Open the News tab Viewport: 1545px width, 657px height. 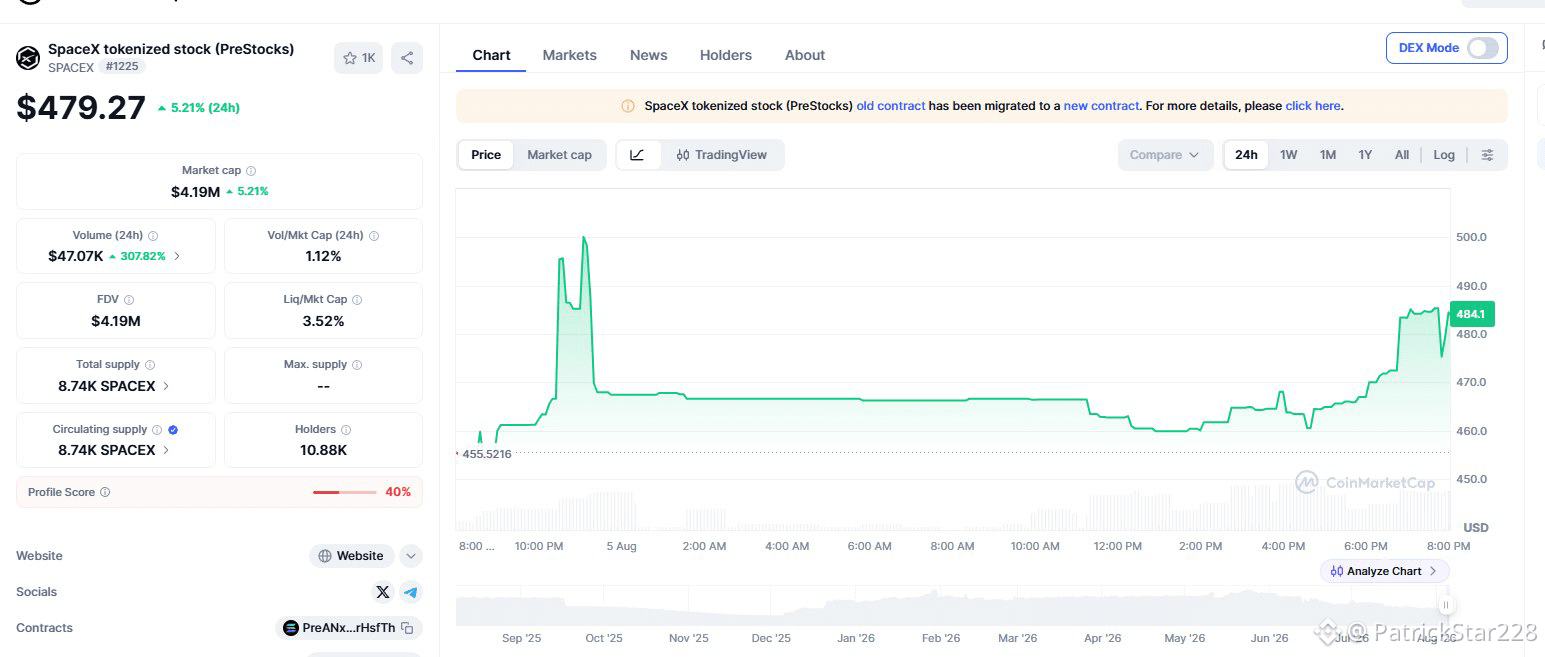coord(649,55)
